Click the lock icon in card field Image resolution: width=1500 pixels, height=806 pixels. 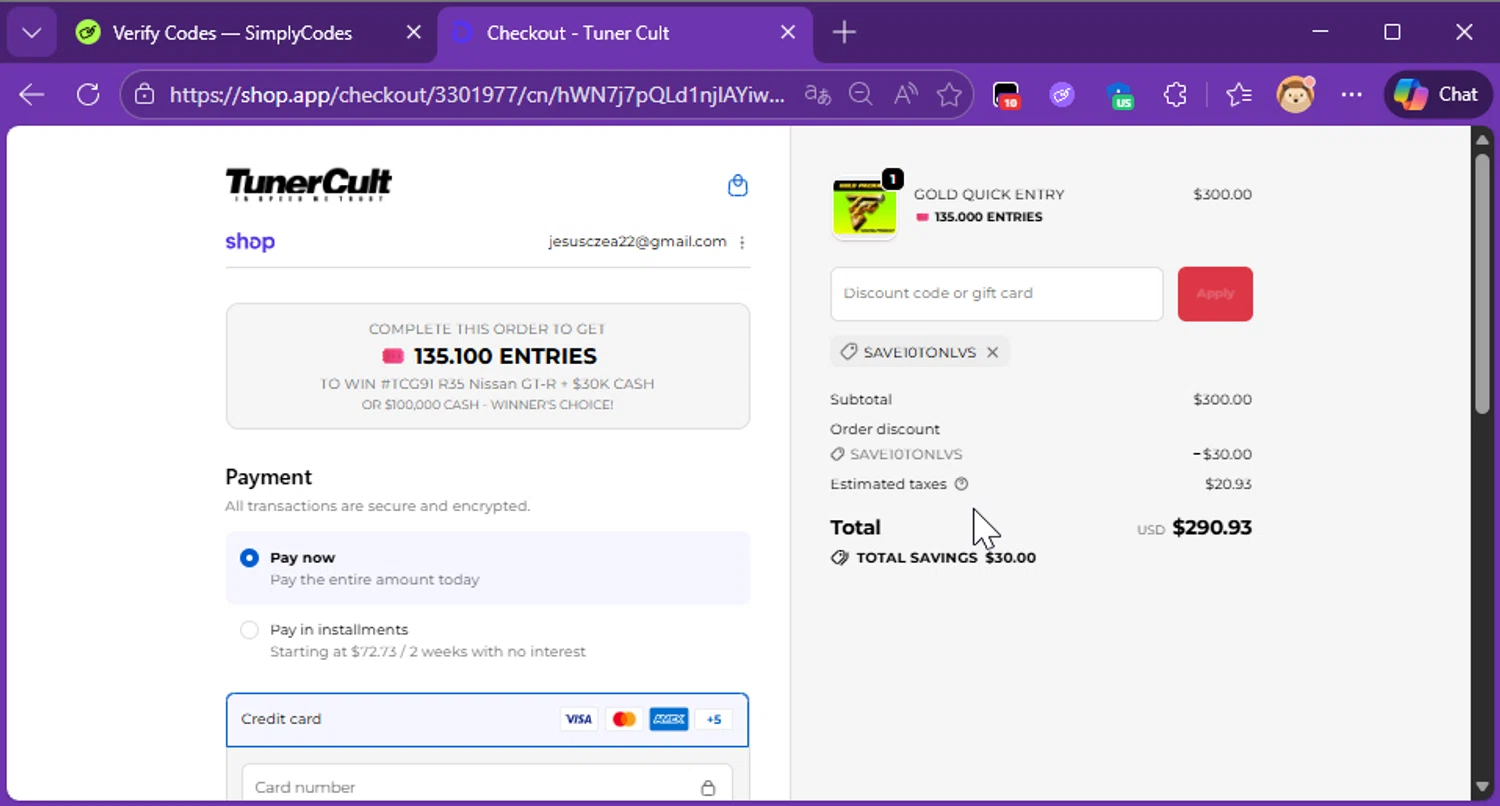(x=708, y=788)
